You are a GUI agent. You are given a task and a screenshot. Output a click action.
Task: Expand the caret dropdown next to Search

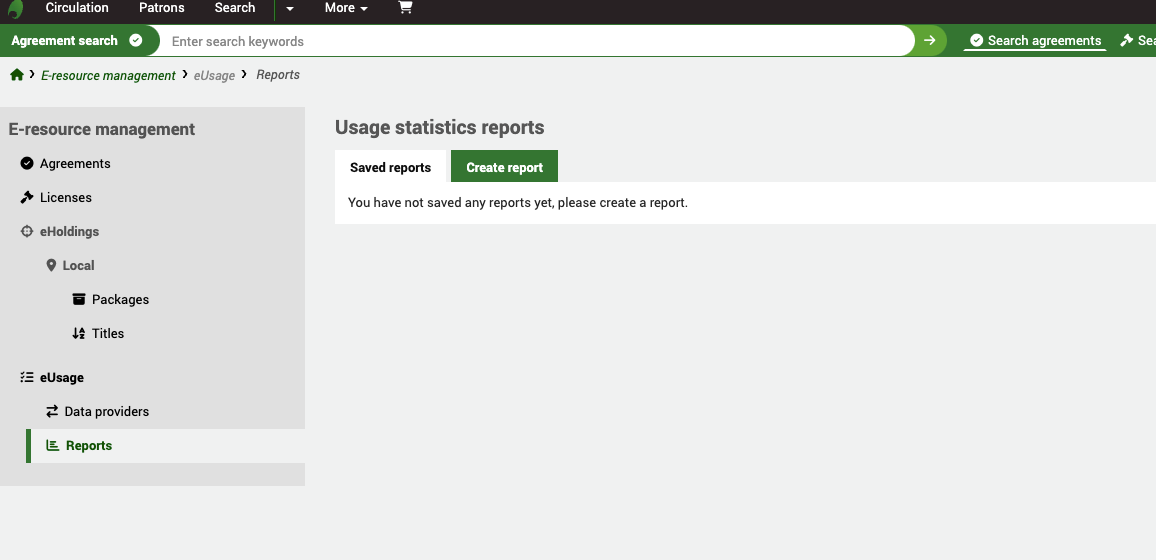[x=289, y=8]
